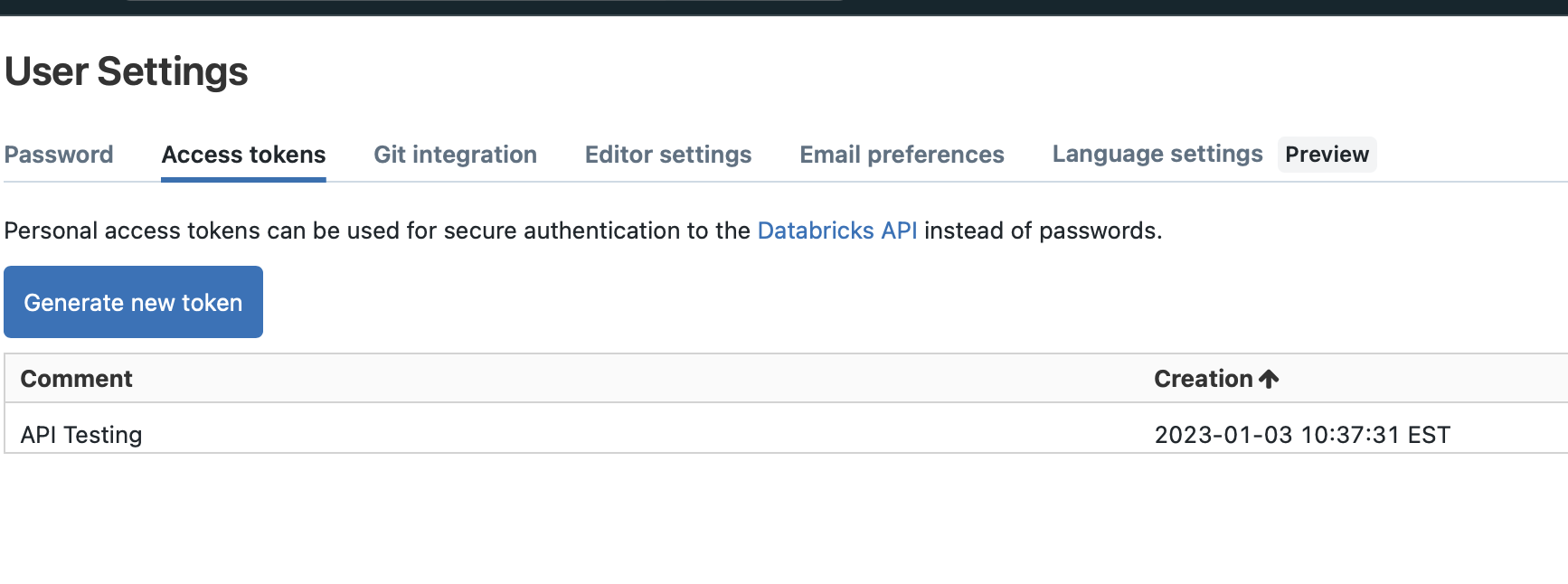Sort tokens by the Creation column header
This screenshot has width=1568, height=584.
pos(1203,379)
